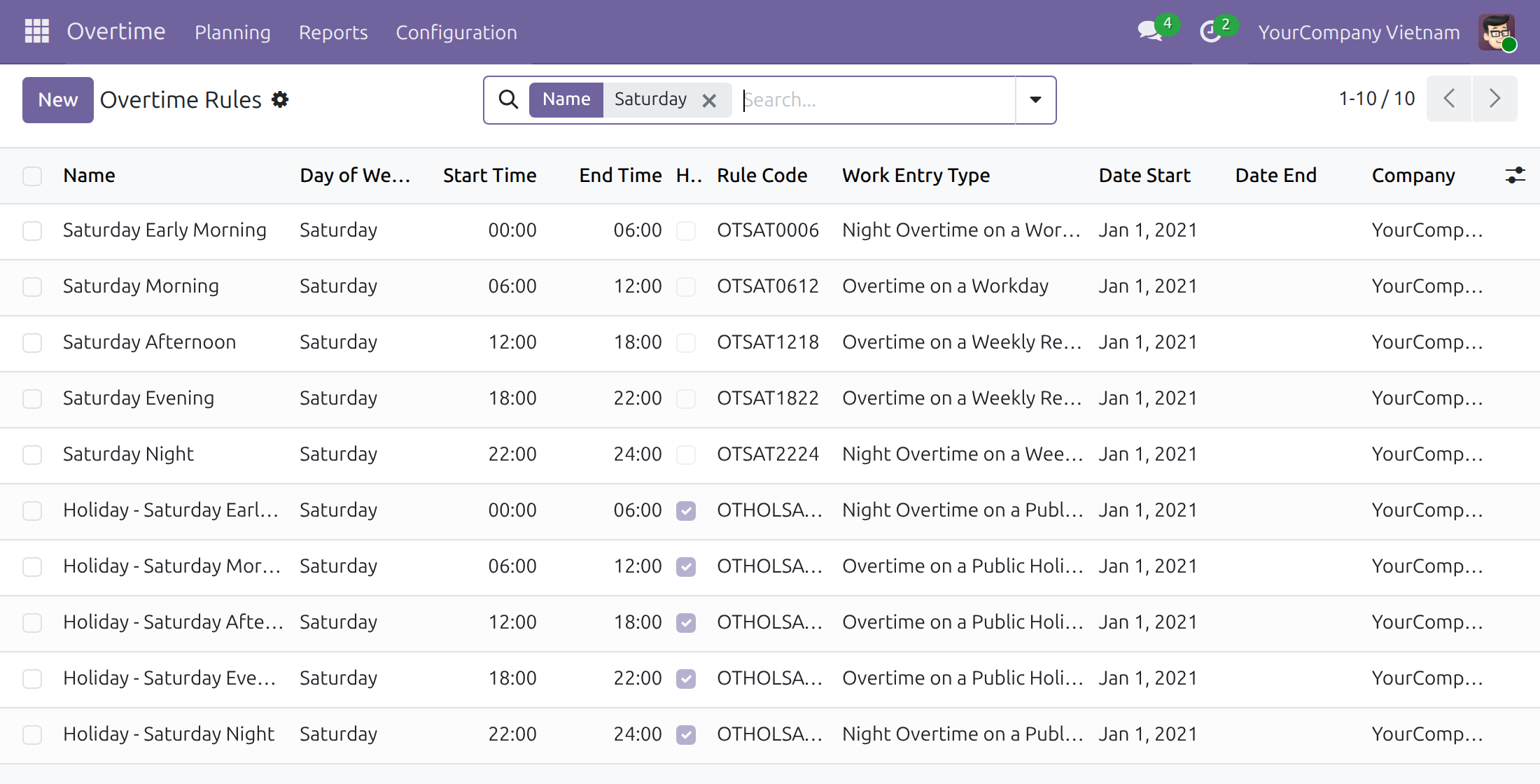The height and width of the screenshot is (784, 1540).
Task: Create a New overtime rule
Action: pos(58,99)
